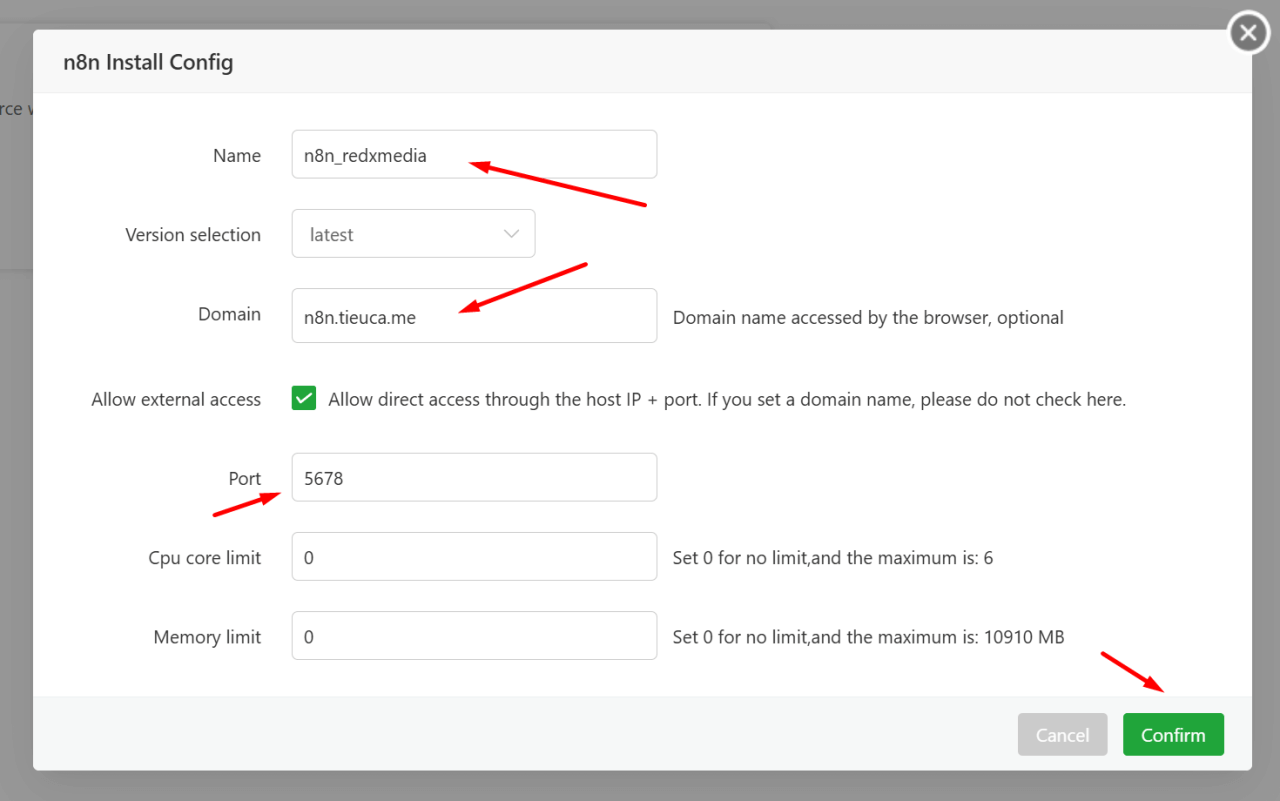Cancel the install config dialog
The height and width of the screenshot is (801, 1280).
coord(1062,734)
